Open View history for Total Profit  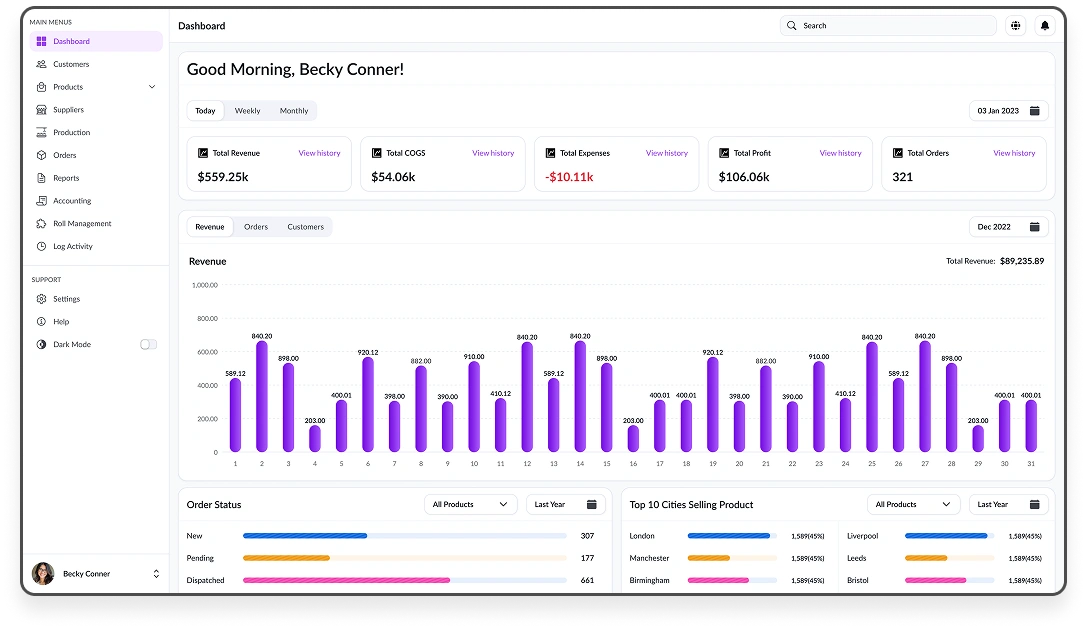[x=841, y=153]
